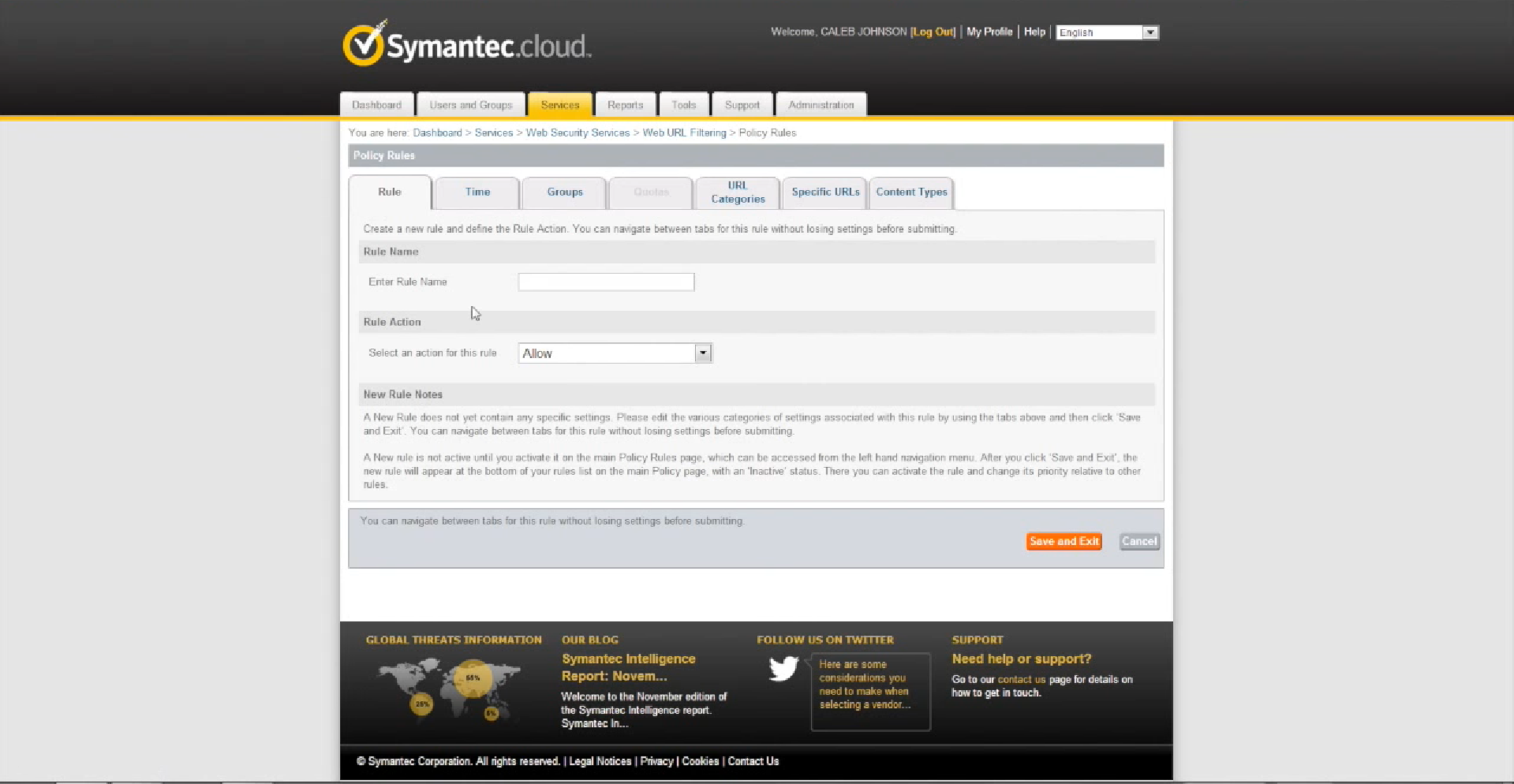Switch to the URL Categories tab
The width and height of the screenshot is (1514, 784).
tap(738, 192)
